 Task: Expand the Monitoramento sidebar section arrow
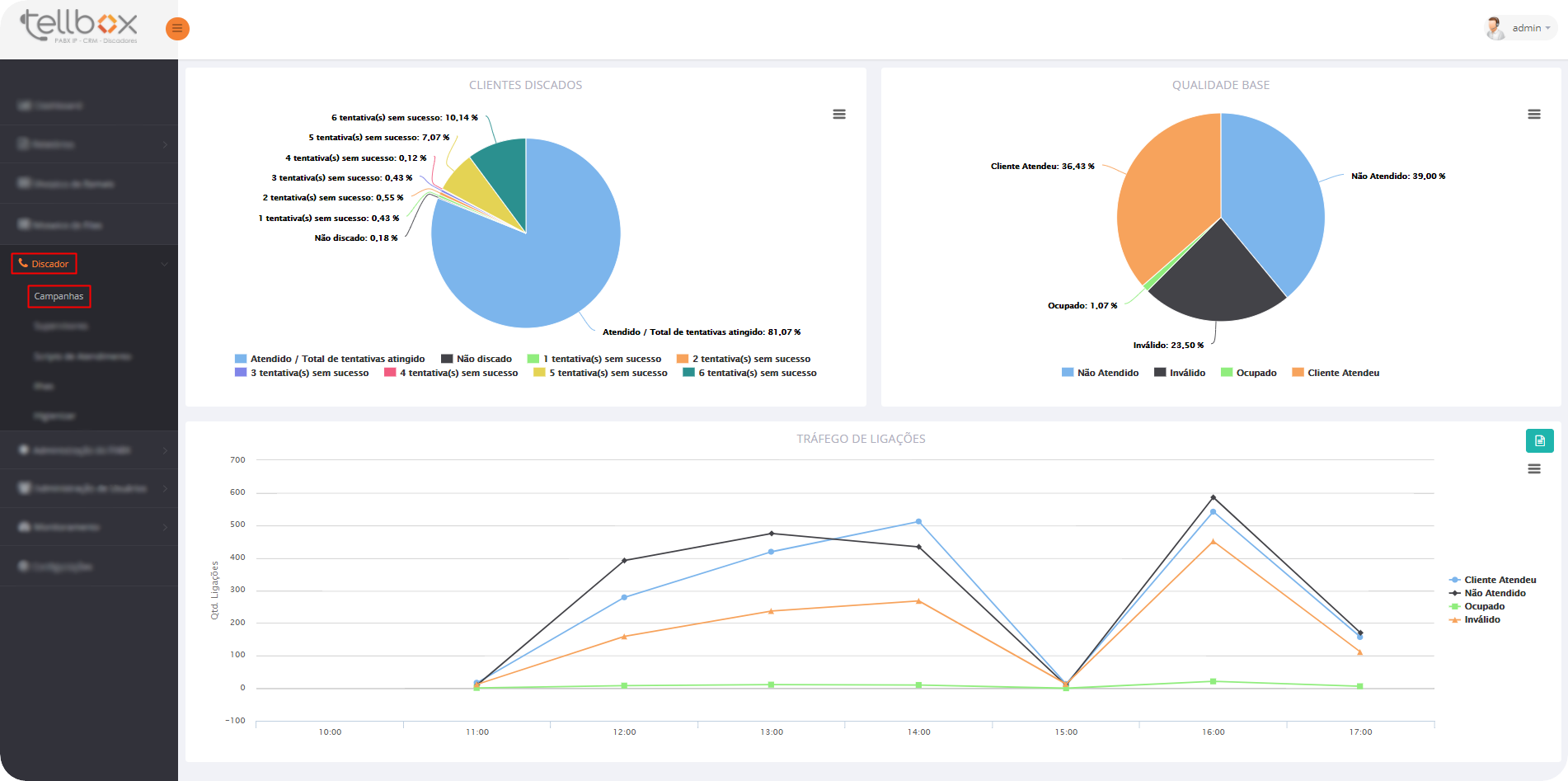[165, 527]
